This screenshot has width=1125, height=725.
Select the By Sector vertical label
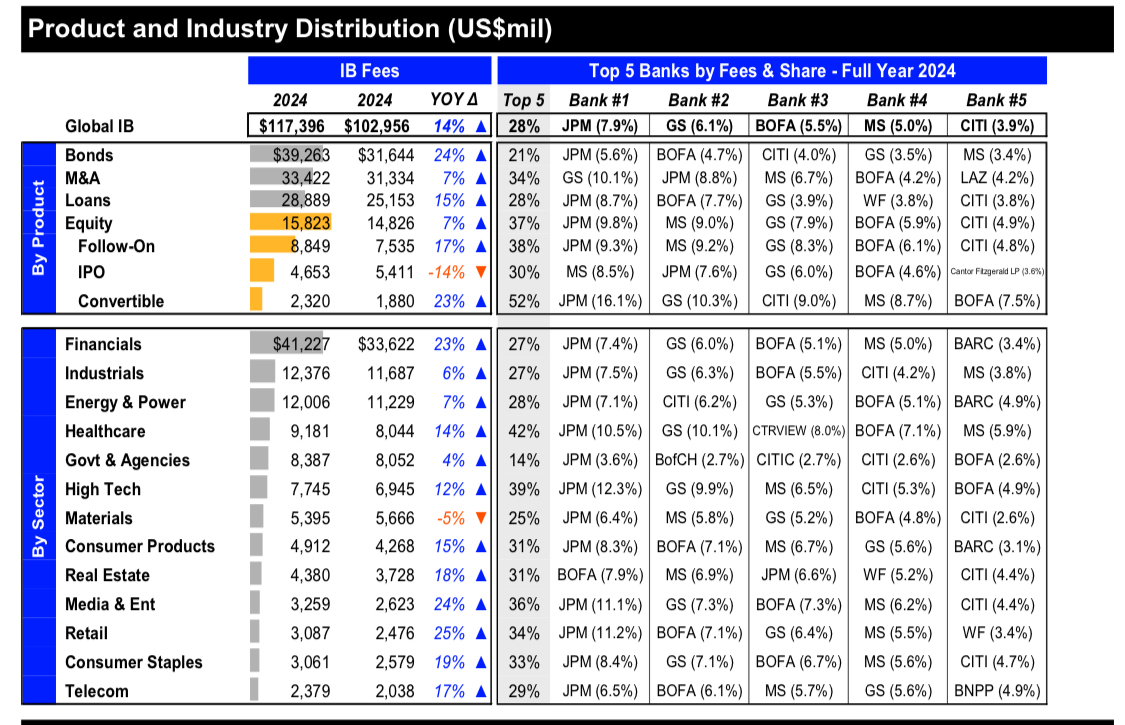[39, 516]
